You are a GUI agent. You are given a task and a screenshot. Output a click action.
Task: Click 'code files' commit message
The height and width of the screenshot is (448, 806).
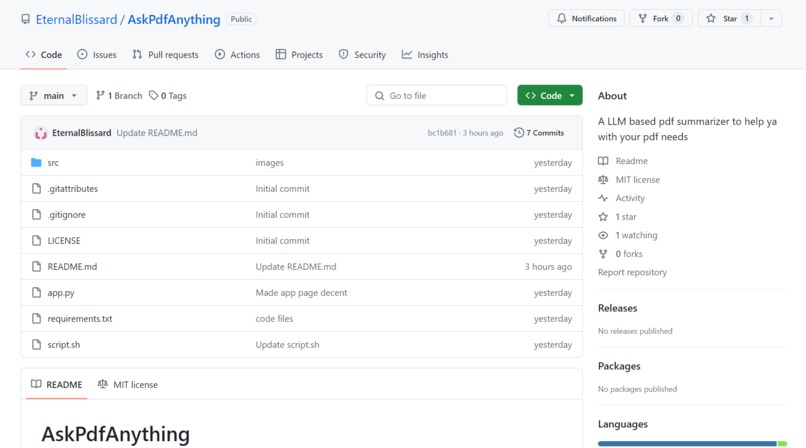(274, 319)
